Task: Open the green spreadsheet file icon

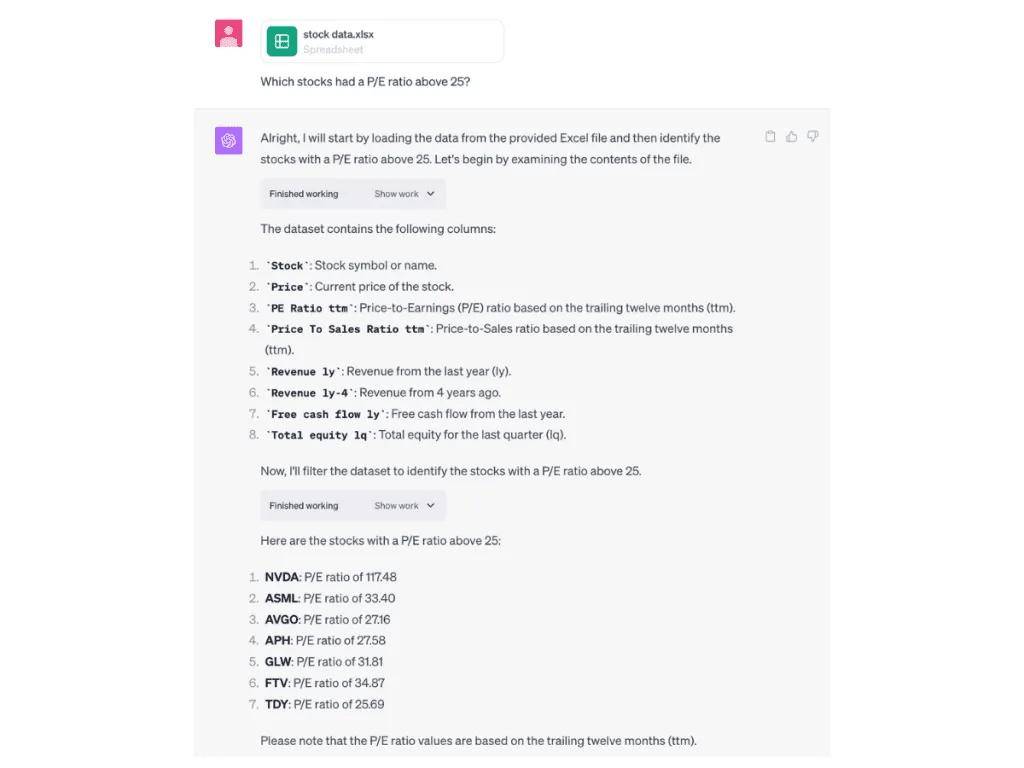Action: coord(282,41)
